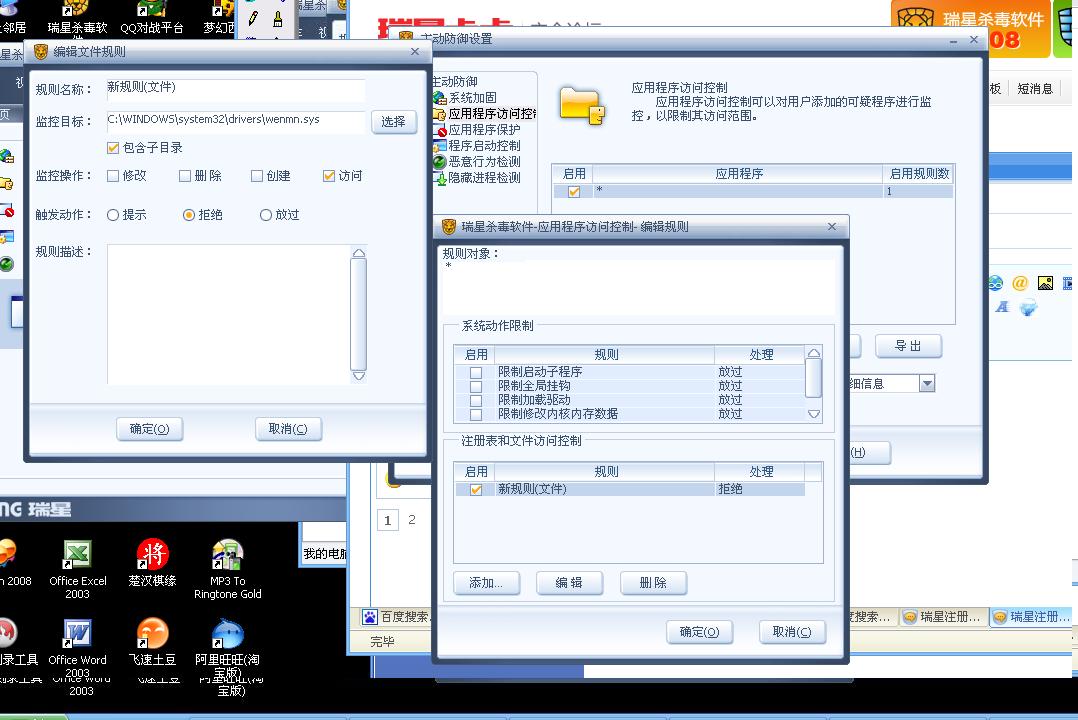Viewport: 1078px width, 720px height.
Task: Select the 放过 radio button
Action: click(x=266, y=215)
